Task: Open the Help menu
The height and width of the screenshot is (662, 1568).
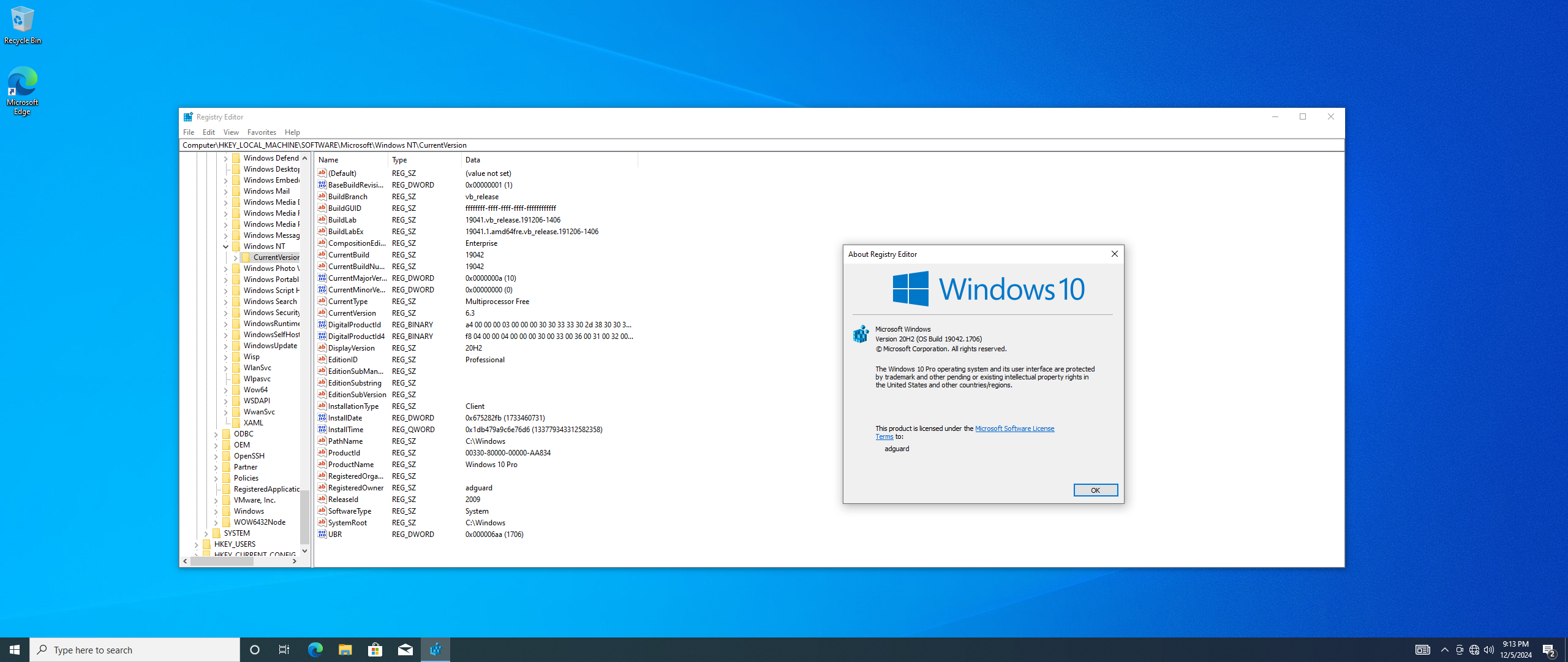Action: click(x=292, y=132)
